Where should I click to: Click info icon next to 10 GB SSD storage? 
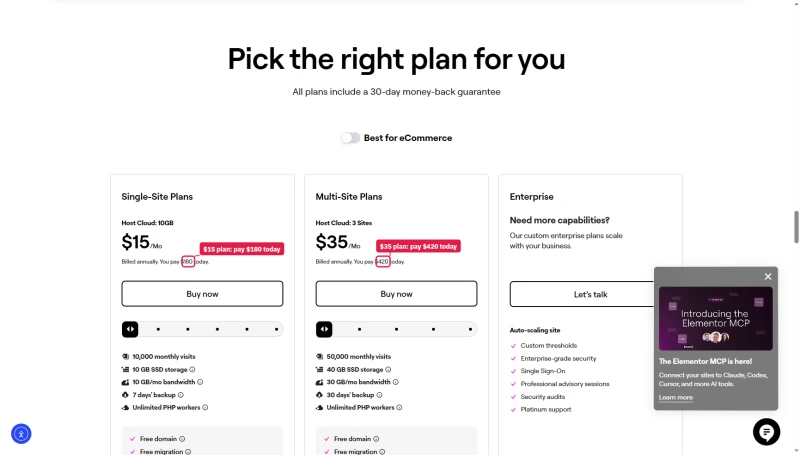coord(192,369)
